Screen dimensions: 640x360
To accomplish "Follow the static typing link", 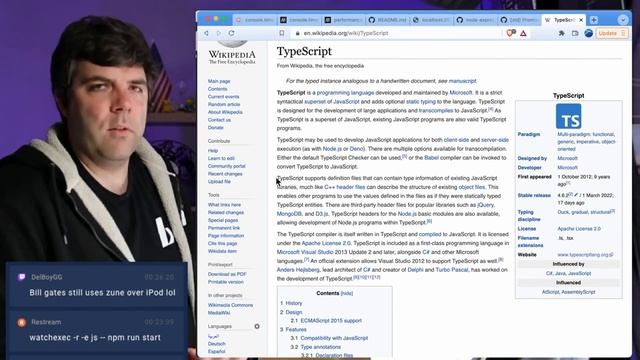I will coord(421,102).
